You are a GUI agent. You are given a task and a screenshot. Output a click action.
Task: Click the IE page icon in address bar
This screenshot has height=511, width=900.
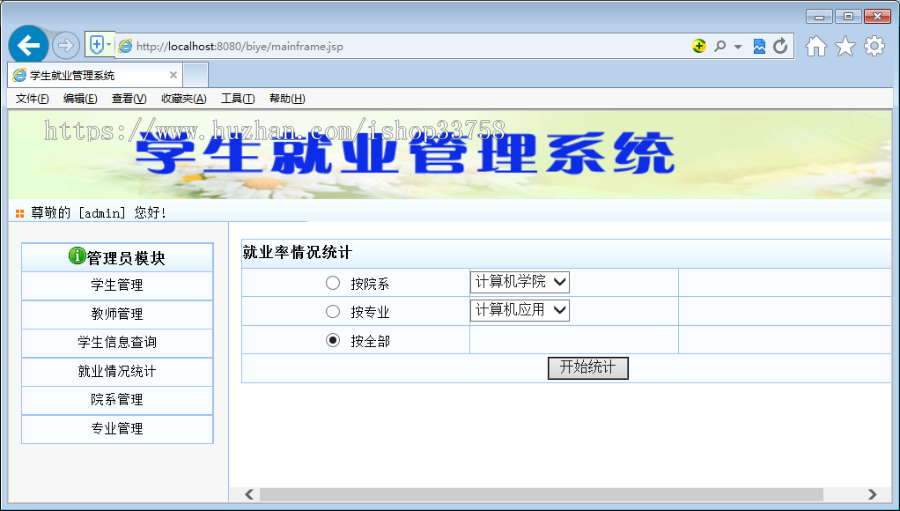[125, 46]
